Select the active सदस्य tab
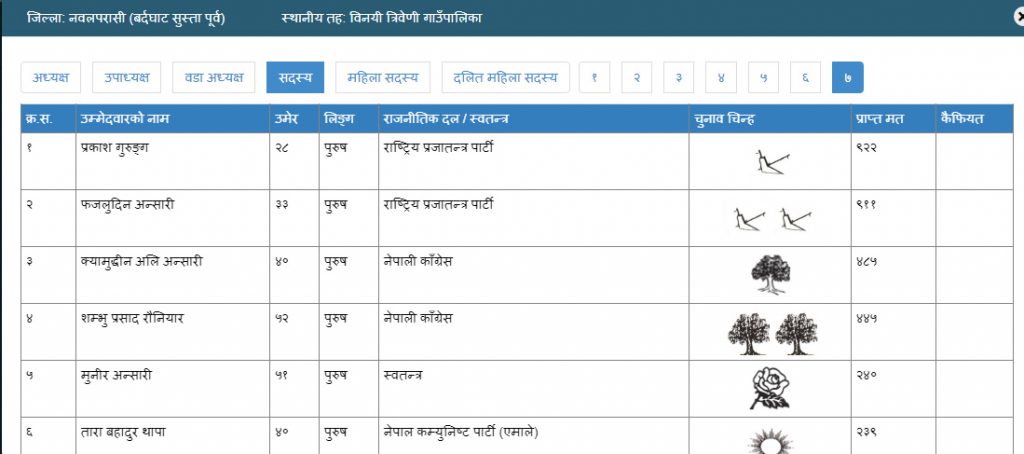This screenshot has height=454, width=1024. [x=295, y=77]
